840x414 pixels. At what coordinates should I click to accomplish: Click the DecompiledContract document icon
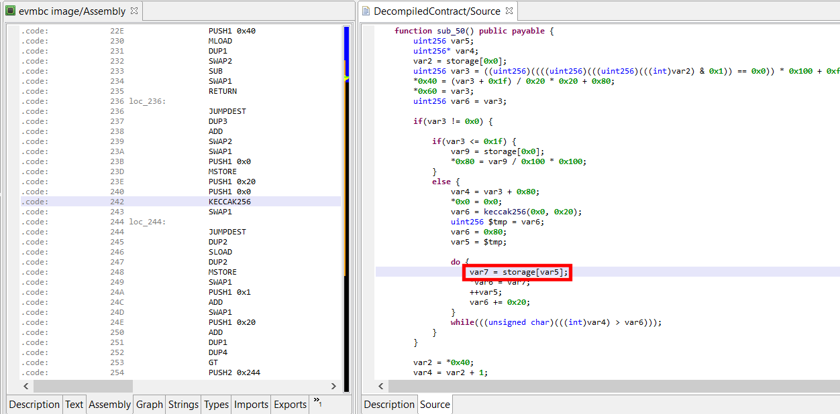[x=366, y=11]
